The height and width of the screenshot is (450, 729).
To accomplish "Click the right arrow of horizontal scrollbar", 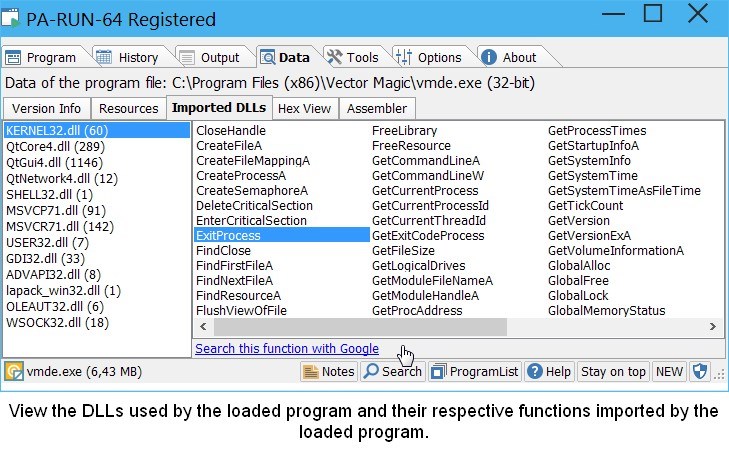I will [x=712, y=327].
